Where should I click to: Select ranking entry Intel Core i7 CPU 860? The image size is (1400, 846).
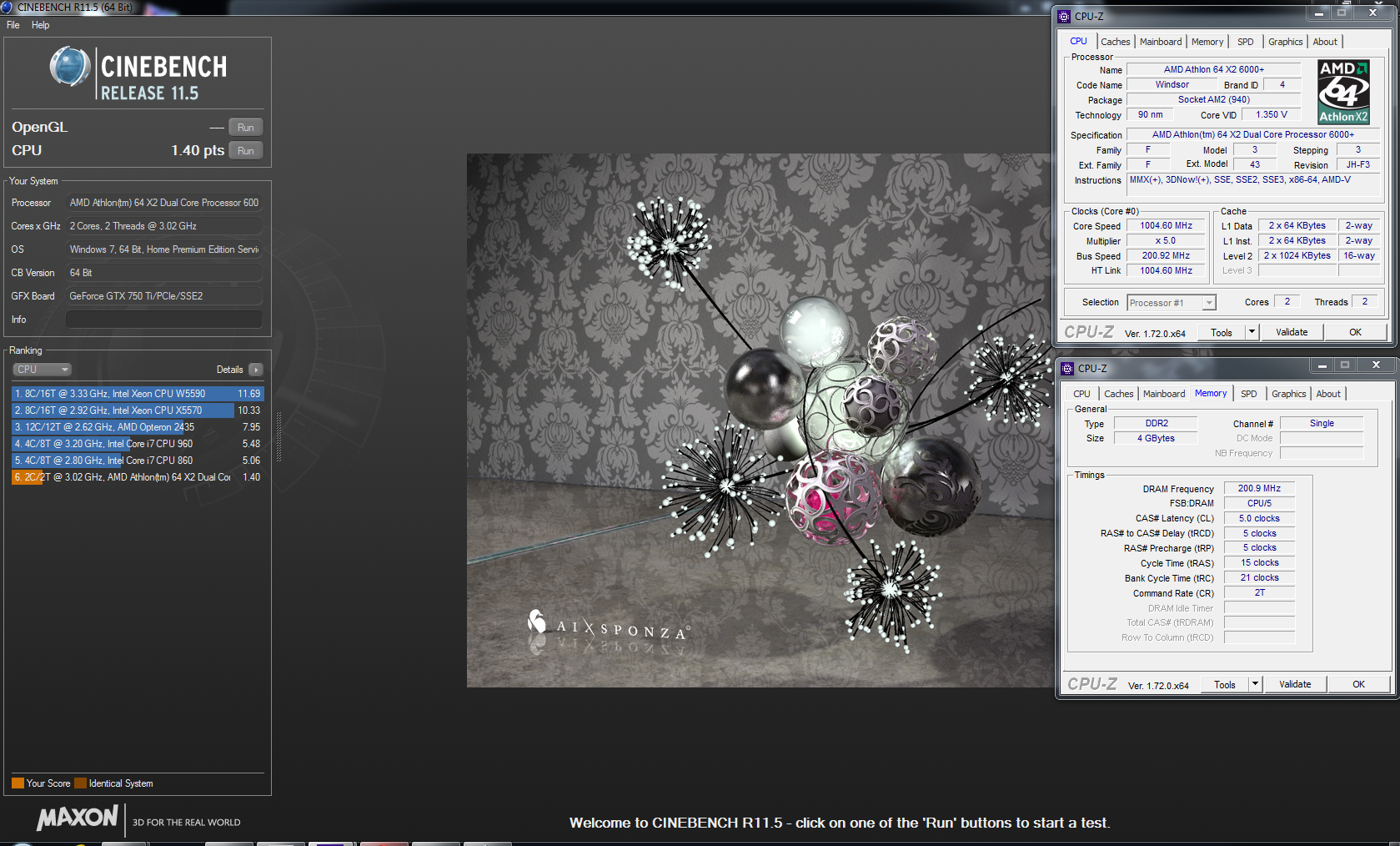138,461
